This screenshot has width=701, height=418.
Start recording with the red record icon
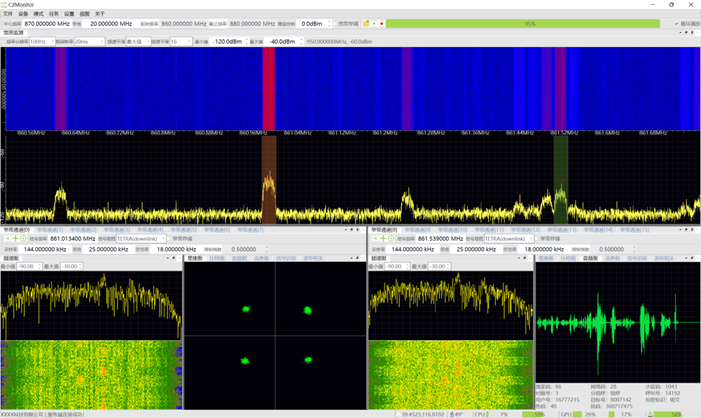[381, 23]
